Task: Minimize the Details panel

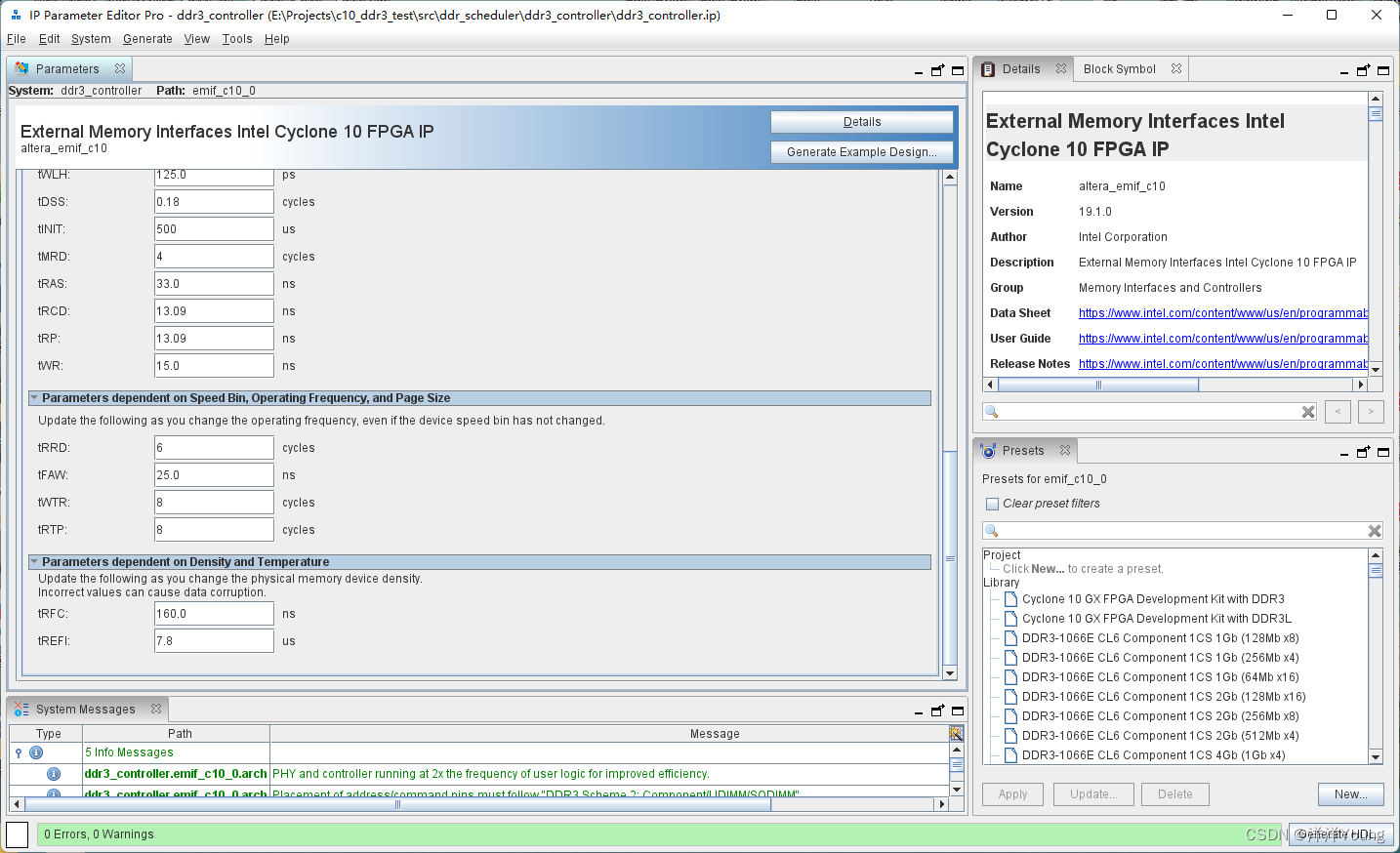Action: click(1344, 71)
